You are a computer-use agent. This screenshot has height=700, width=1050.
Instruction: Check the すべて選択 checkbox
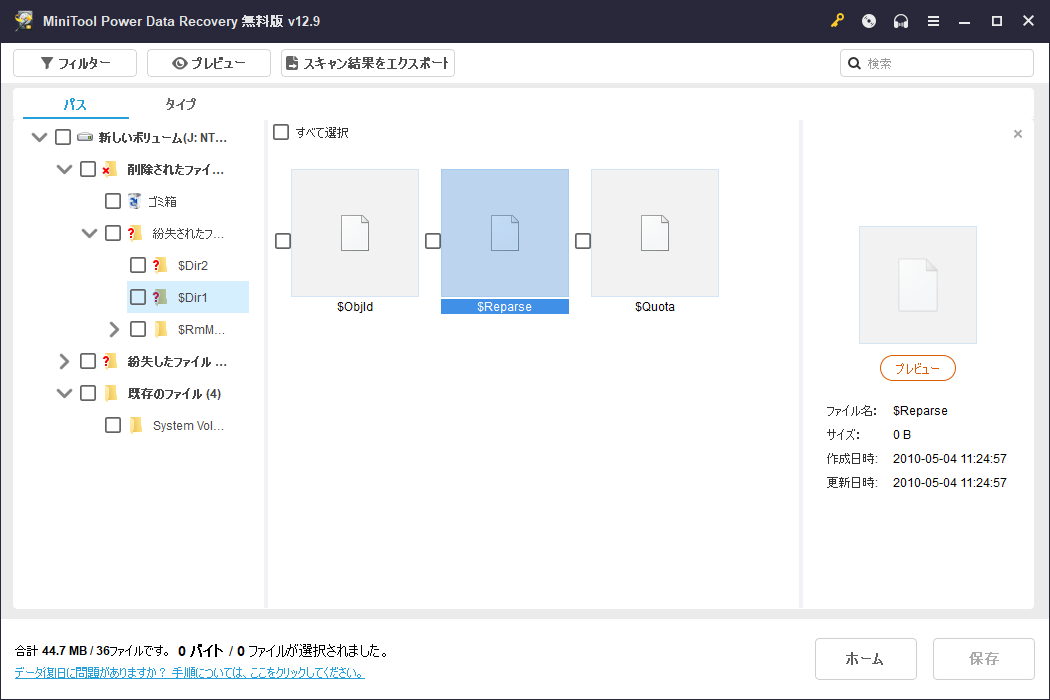coord(281,132)
